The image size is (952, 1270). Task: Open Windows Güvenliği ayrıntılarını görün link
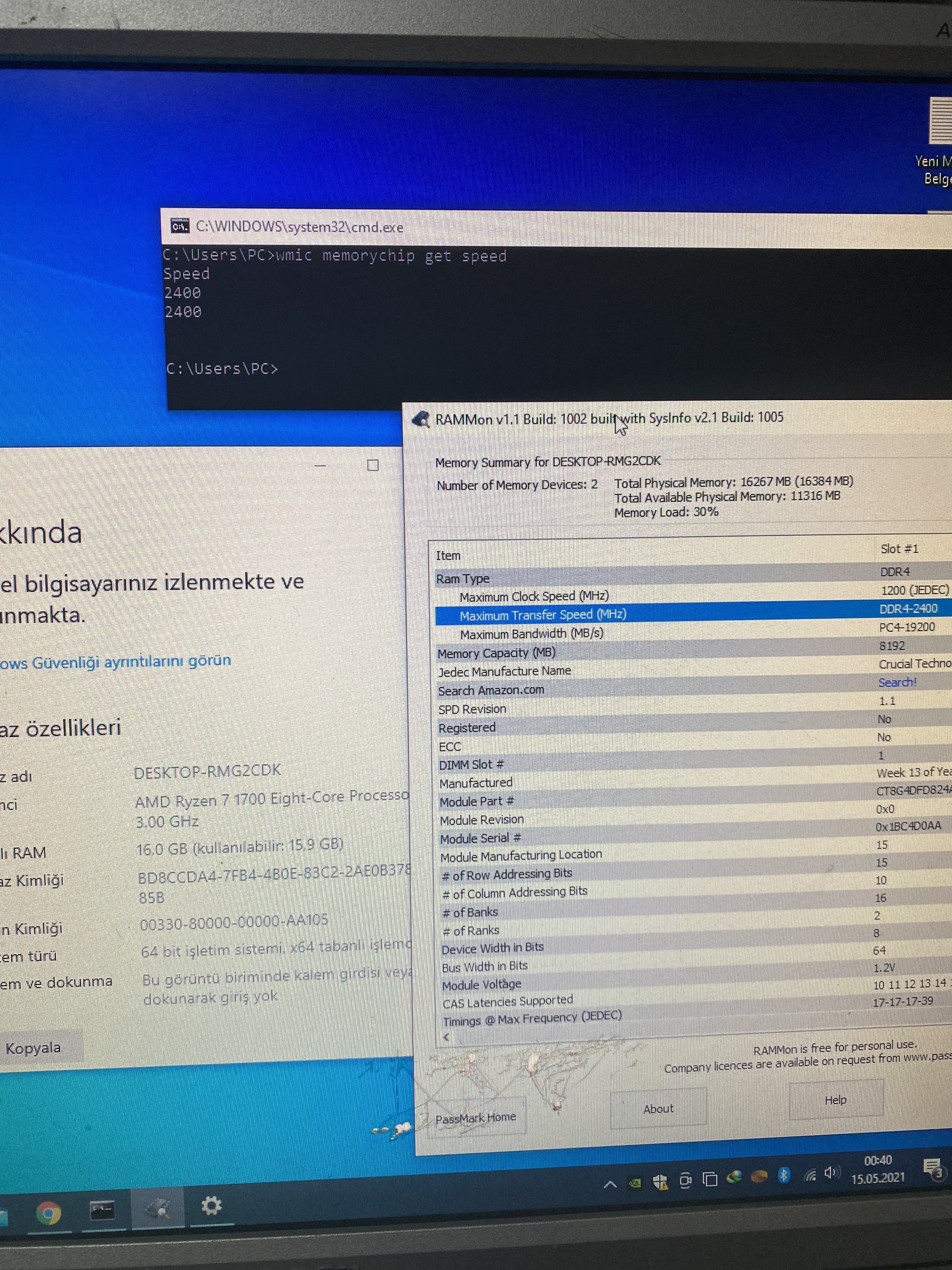click(x=115, y=661)
